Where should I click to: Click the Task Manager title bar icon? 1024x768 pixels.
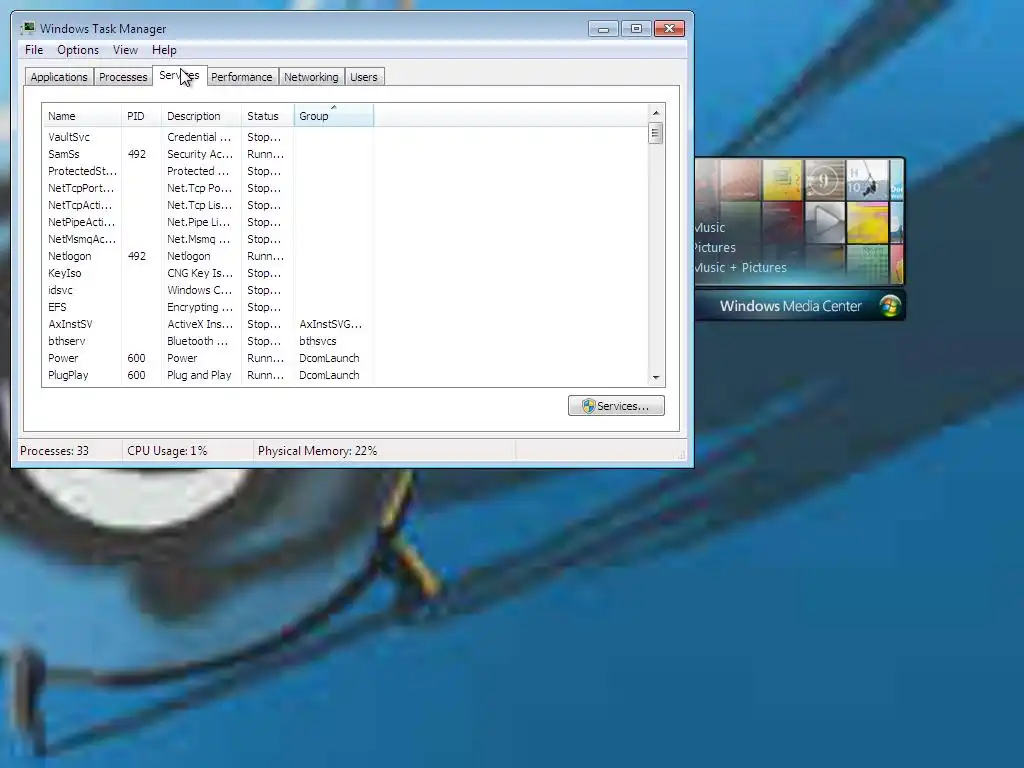28,28
